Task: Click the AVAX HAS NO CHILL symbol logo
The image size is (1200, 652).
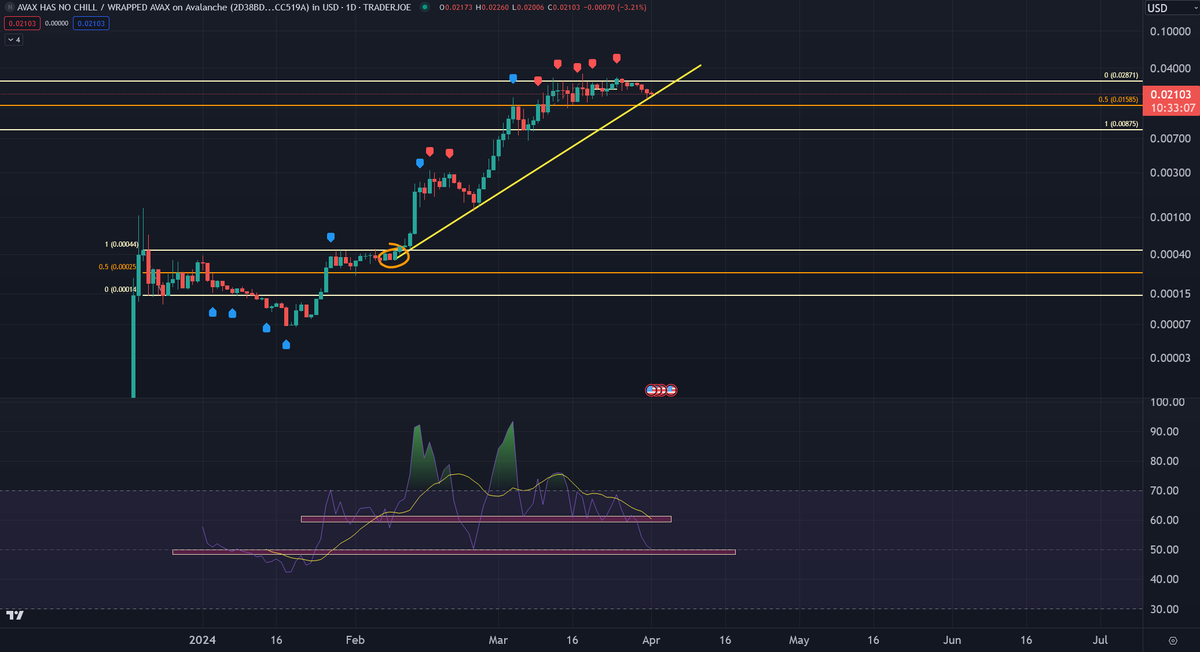Action: click(x=10, y=9)
